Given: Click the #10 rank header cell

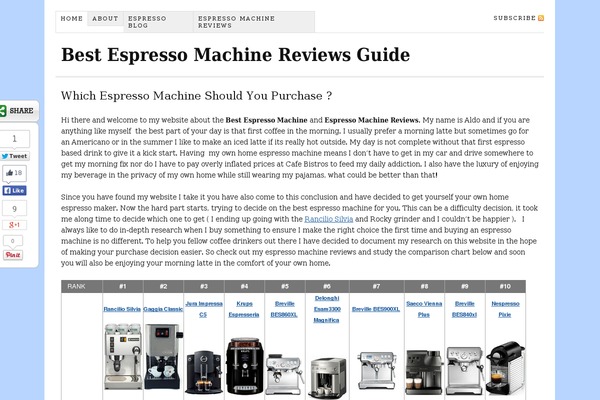Looking at the screenshot, I should (x=505, y=286).
